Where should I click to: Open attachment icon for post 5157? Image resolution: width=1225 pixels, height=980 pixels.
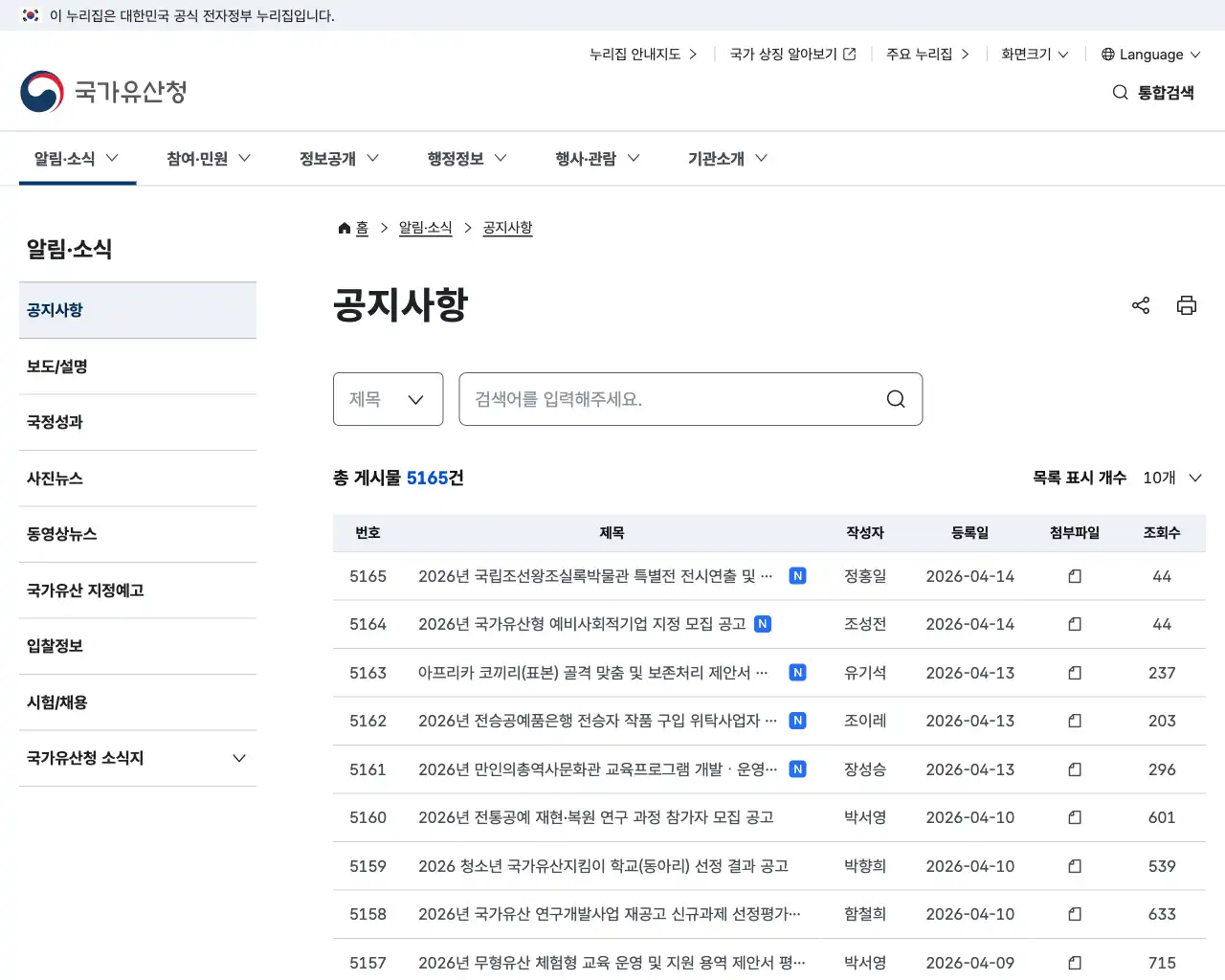[1075, 963]
